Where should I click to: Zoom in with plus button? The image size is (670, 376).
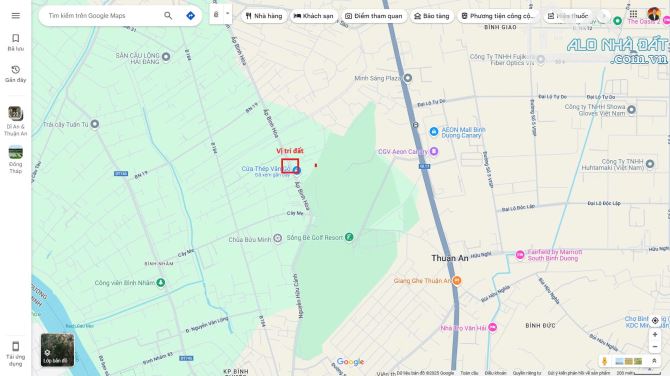tap(655, 335)
